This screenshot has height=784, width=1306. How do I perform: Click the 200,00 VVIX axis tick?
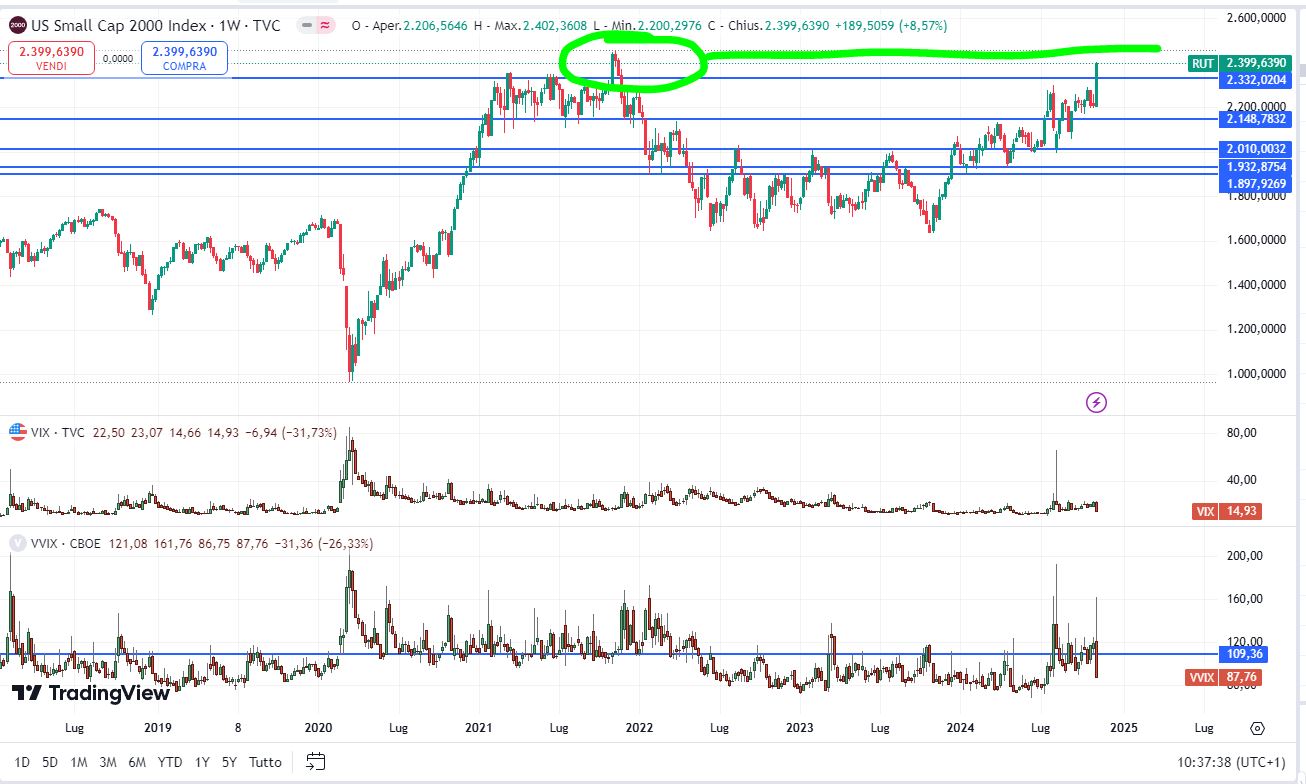tap(1243, 556)
